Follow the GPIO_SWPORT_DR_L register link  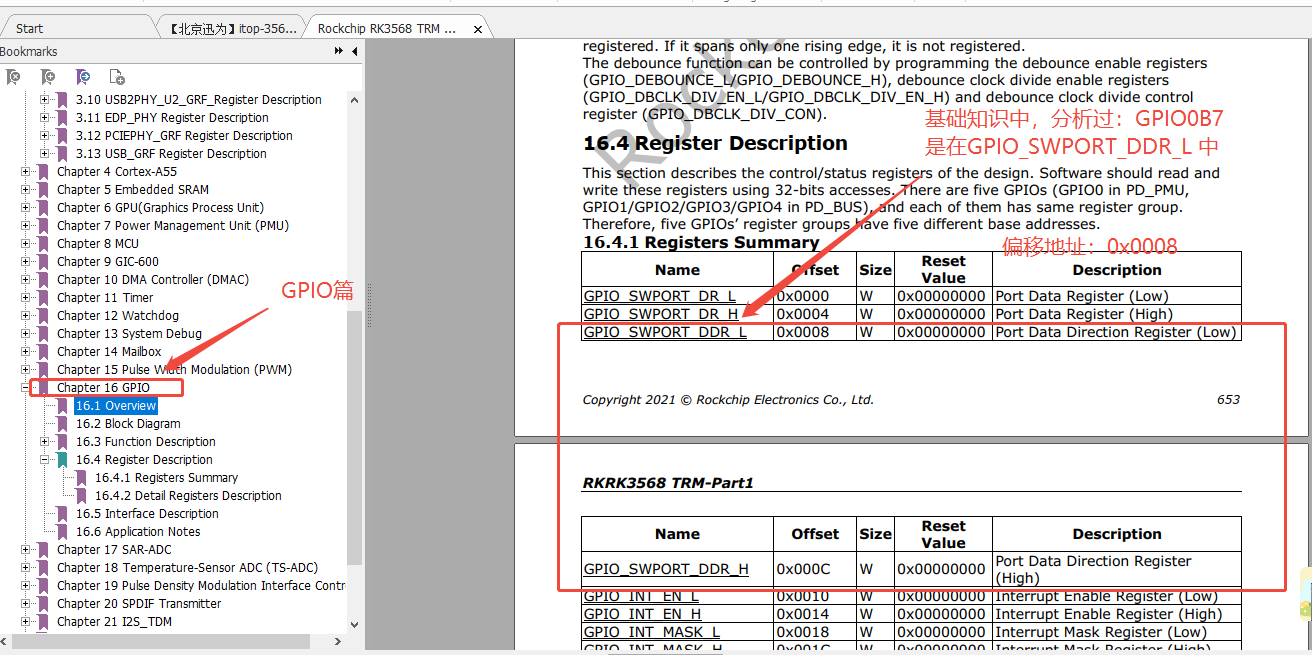click(x=659, y=296)
